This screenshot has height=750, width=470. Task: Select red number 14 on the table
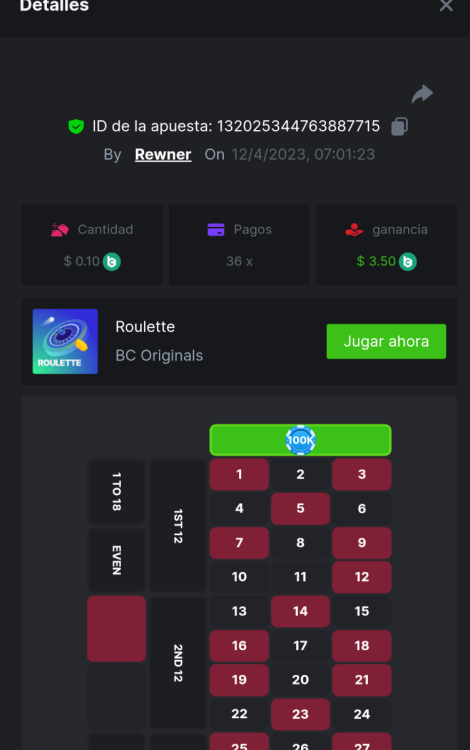coord(300,611)
